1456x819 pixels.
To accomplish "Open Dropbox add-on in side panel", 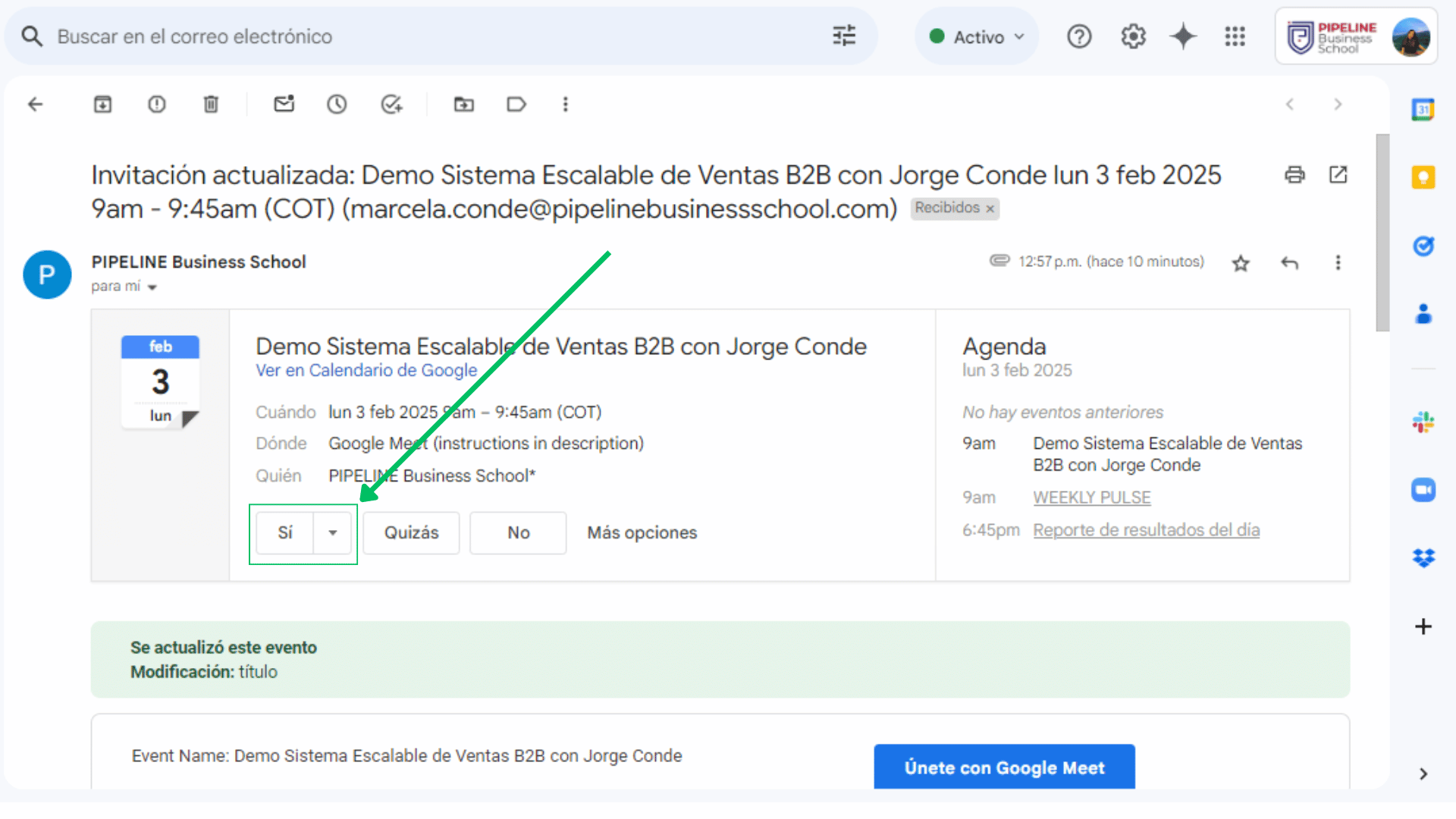I will [x=1423, y=558].
